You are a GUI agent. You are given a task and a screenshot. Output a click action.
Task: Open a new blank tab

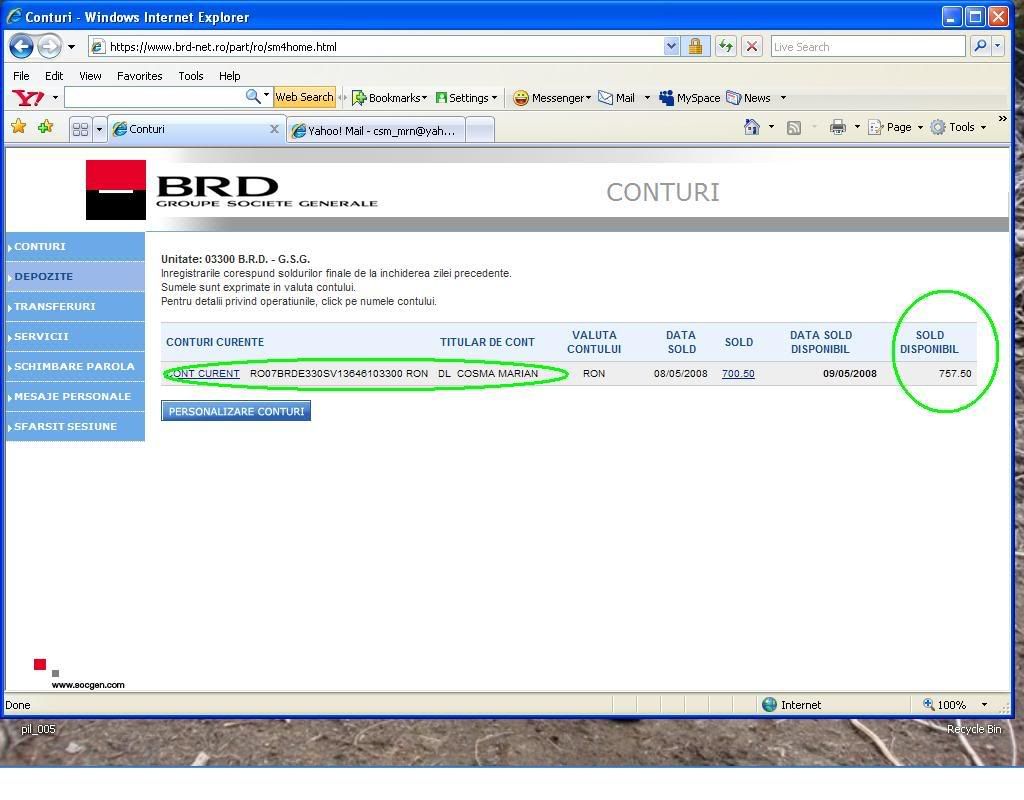(480, 130)
